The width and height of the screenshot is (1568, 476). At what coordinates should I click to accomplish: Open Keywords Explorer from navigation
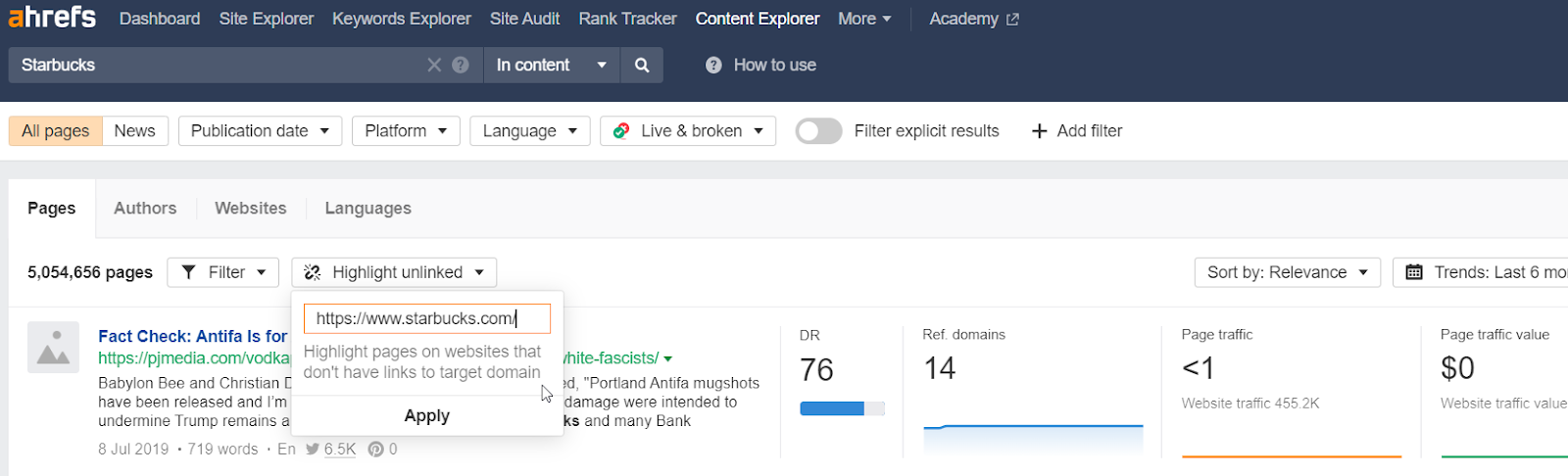[402, 19]
